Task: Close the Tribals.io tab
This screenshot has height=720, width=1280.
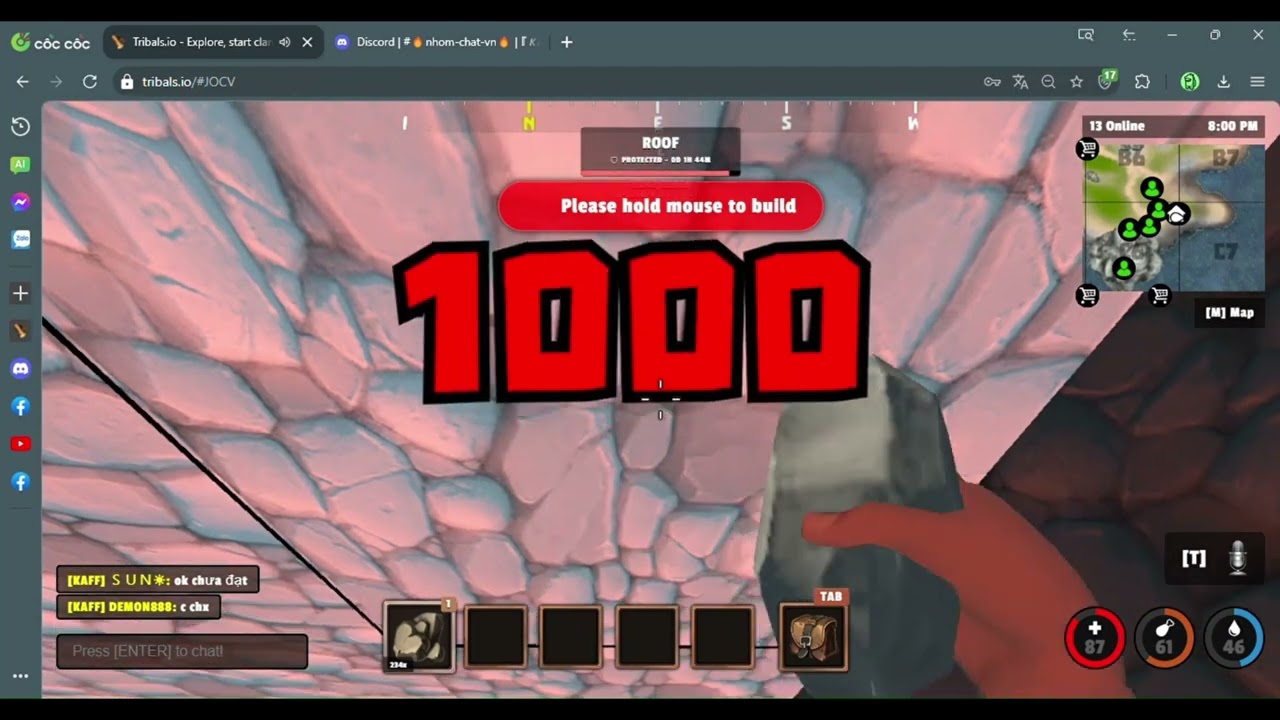Action: click(x=307, y=42)
